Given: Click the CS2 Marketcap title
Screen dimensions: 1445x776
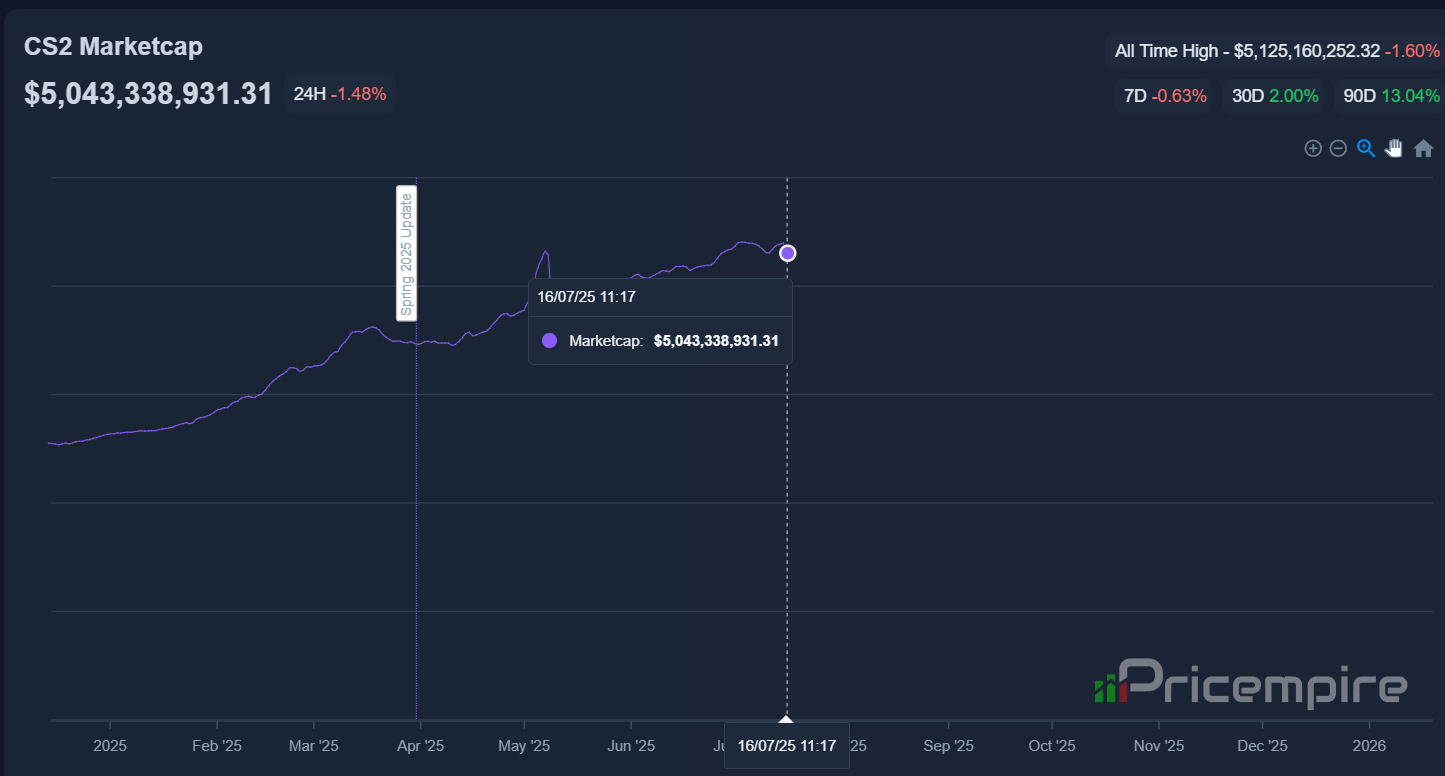Looking at the screenshot, I should (x=113, y=46).
